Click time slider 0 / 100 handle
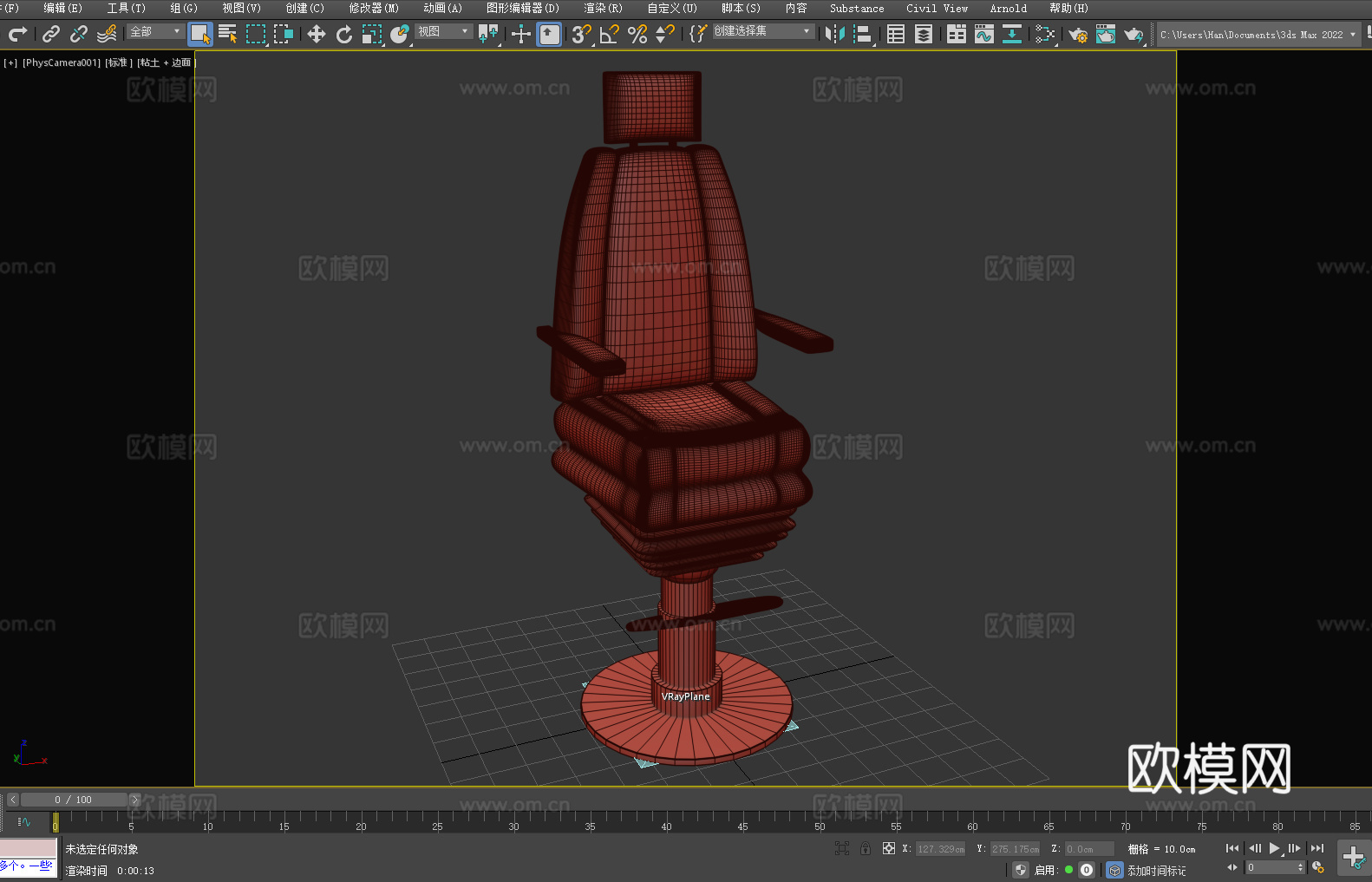Image resolution: width=1372 pixels, height=882 pixels. [x=74, y=800]
